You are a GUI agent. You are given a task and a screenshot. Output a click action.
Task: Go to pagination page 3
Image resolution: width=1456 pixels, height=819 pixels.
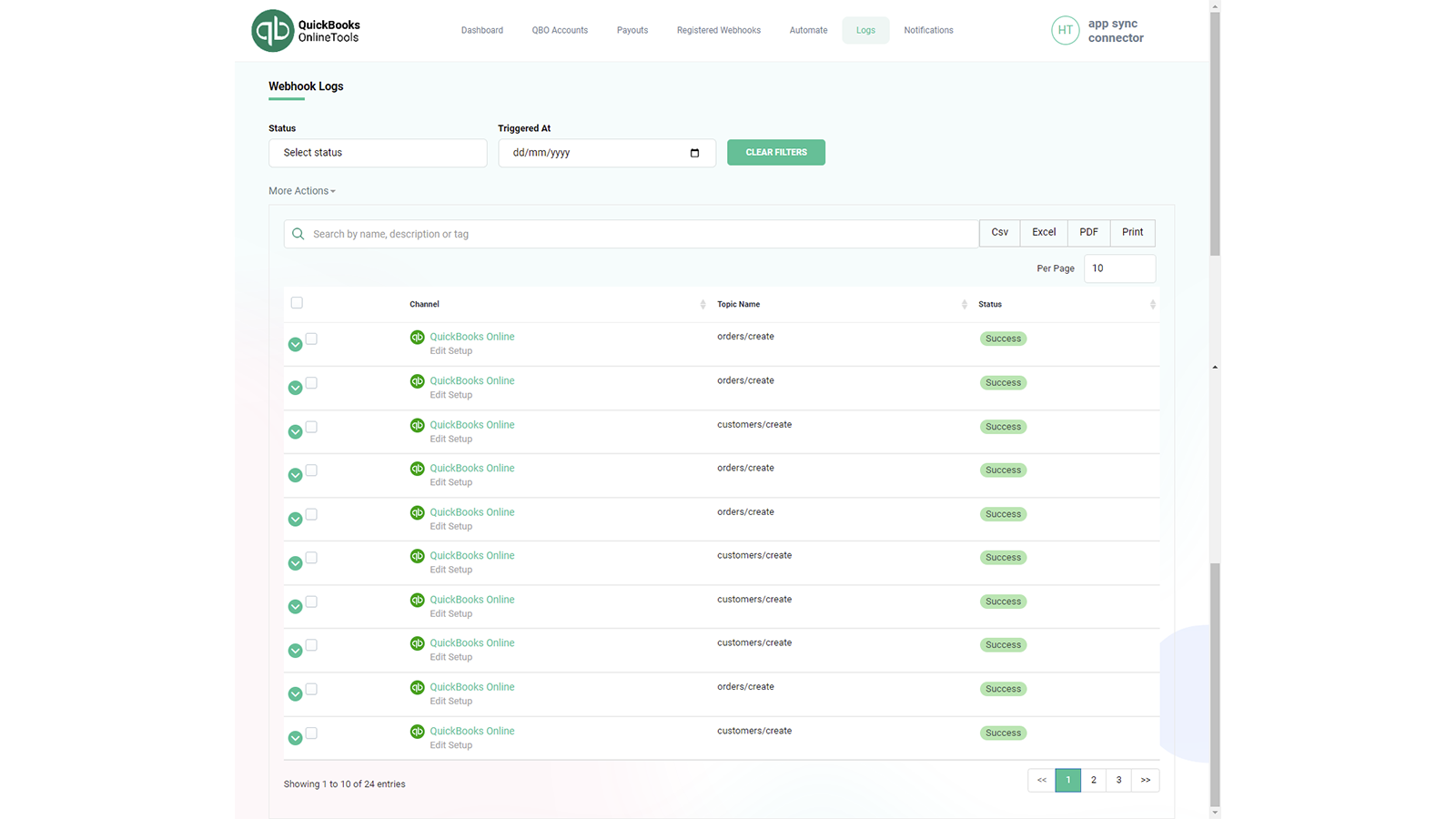1119,780
